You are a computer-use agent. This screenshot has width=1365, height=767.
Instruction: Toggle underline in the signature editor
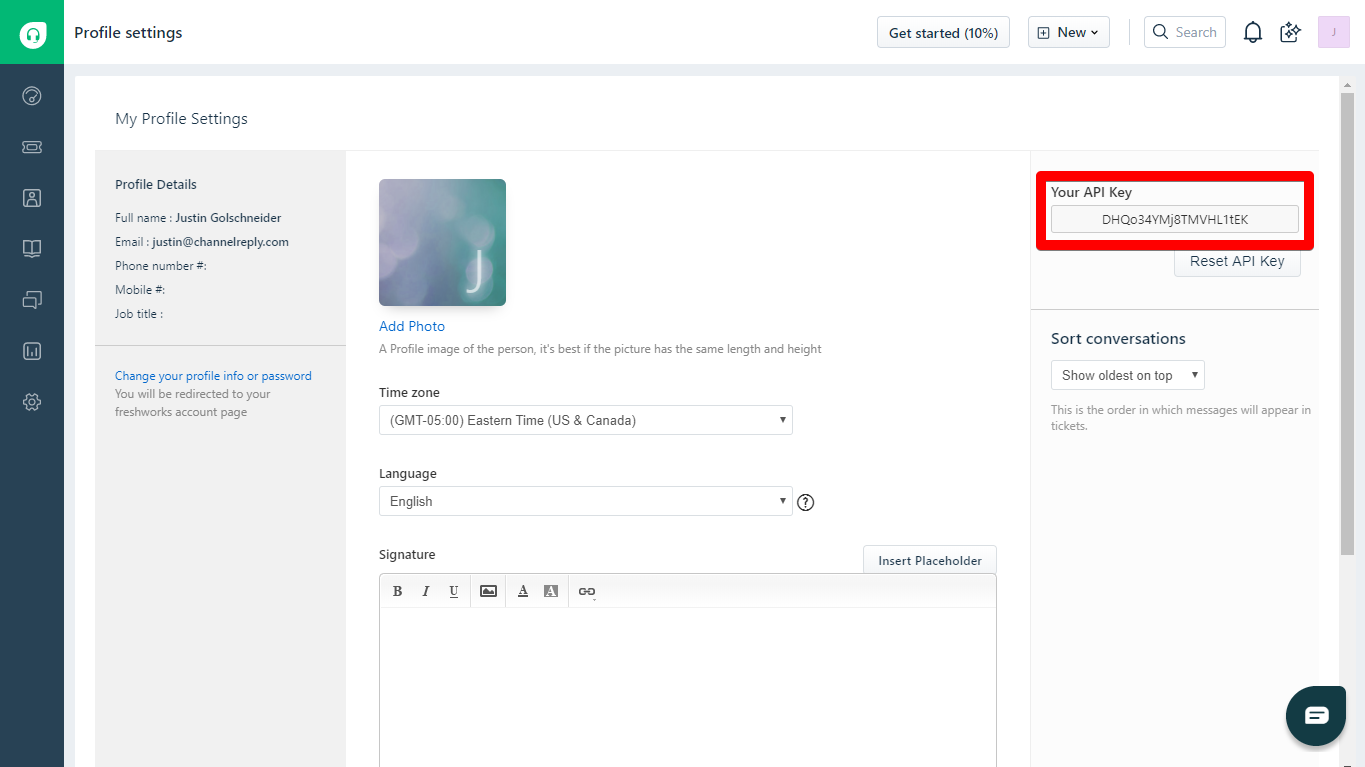pos(453,591)
